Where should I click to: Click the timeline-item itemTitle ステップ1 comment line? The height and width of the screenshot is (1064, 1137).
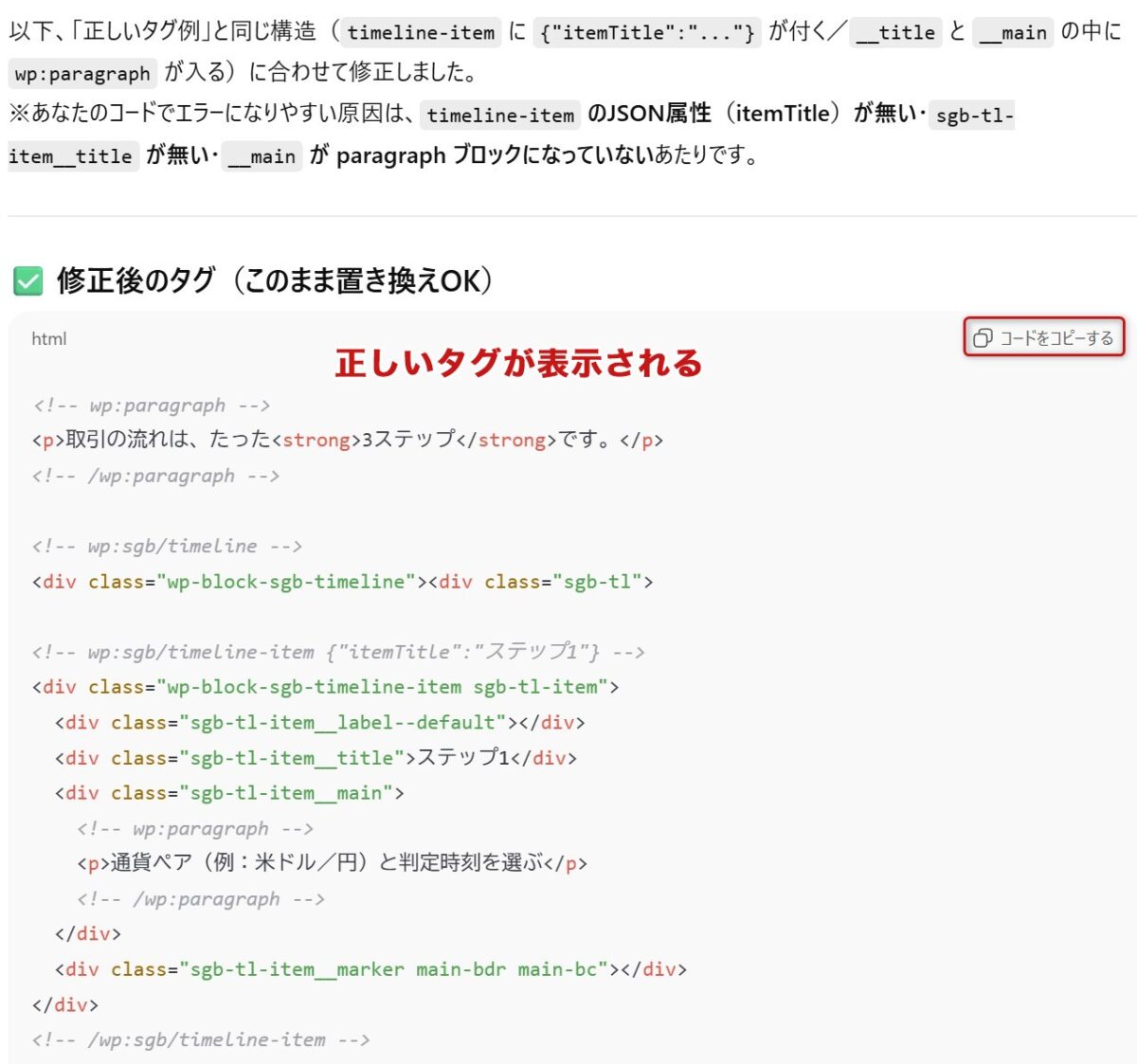[337, 652]
